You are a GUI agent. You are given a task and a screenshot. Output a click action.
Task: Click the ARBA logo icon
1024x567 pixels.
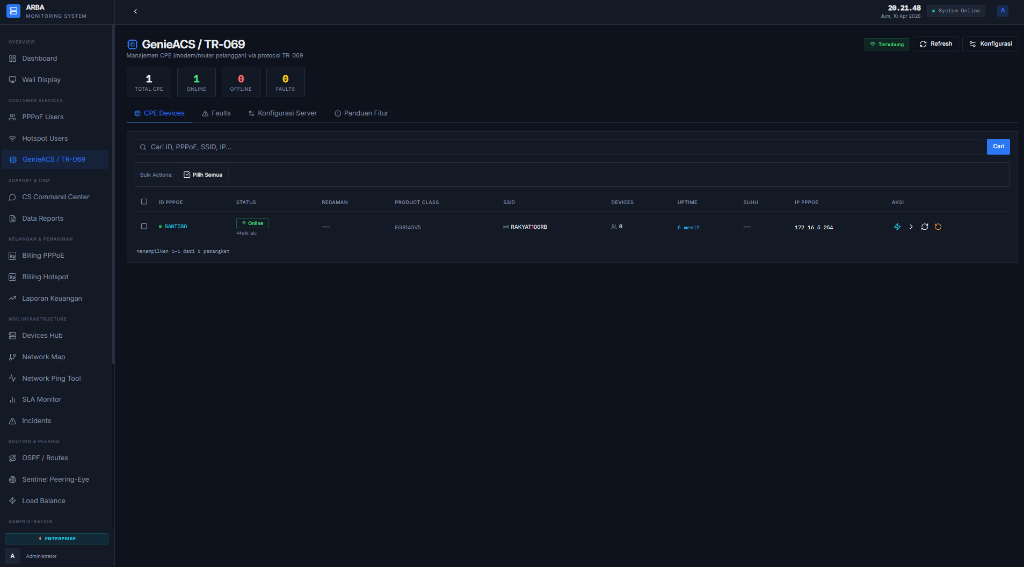tap(13, 11)
